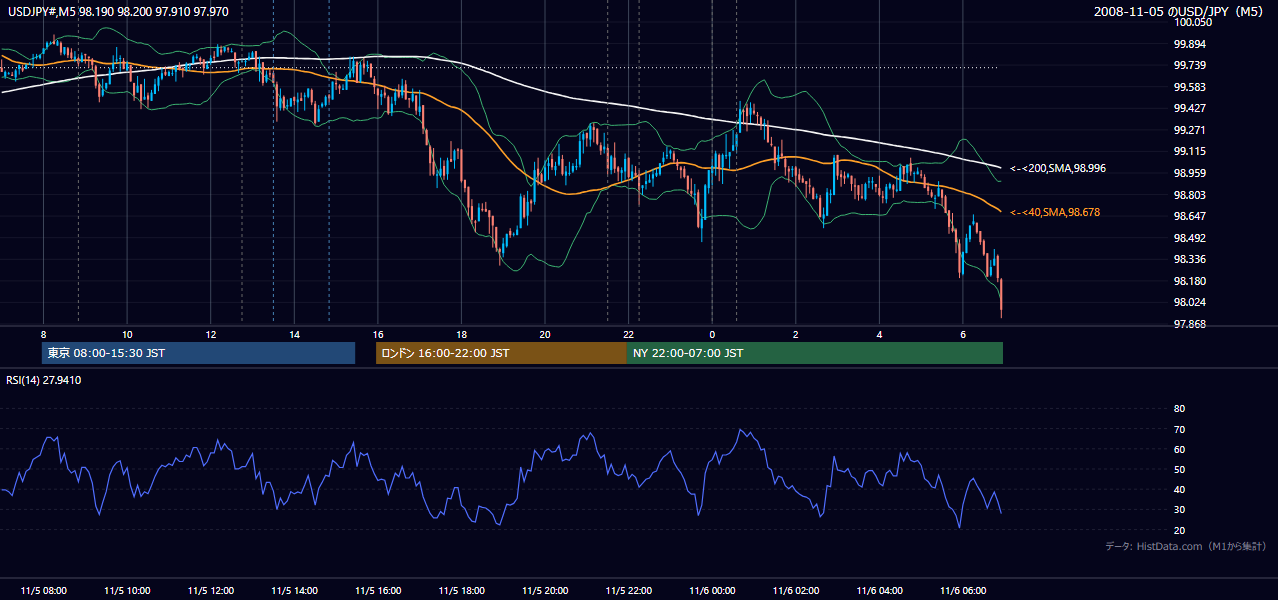
Task: Click the RSI(14) 27.9410 indicator label
Action: click(44, 380)
